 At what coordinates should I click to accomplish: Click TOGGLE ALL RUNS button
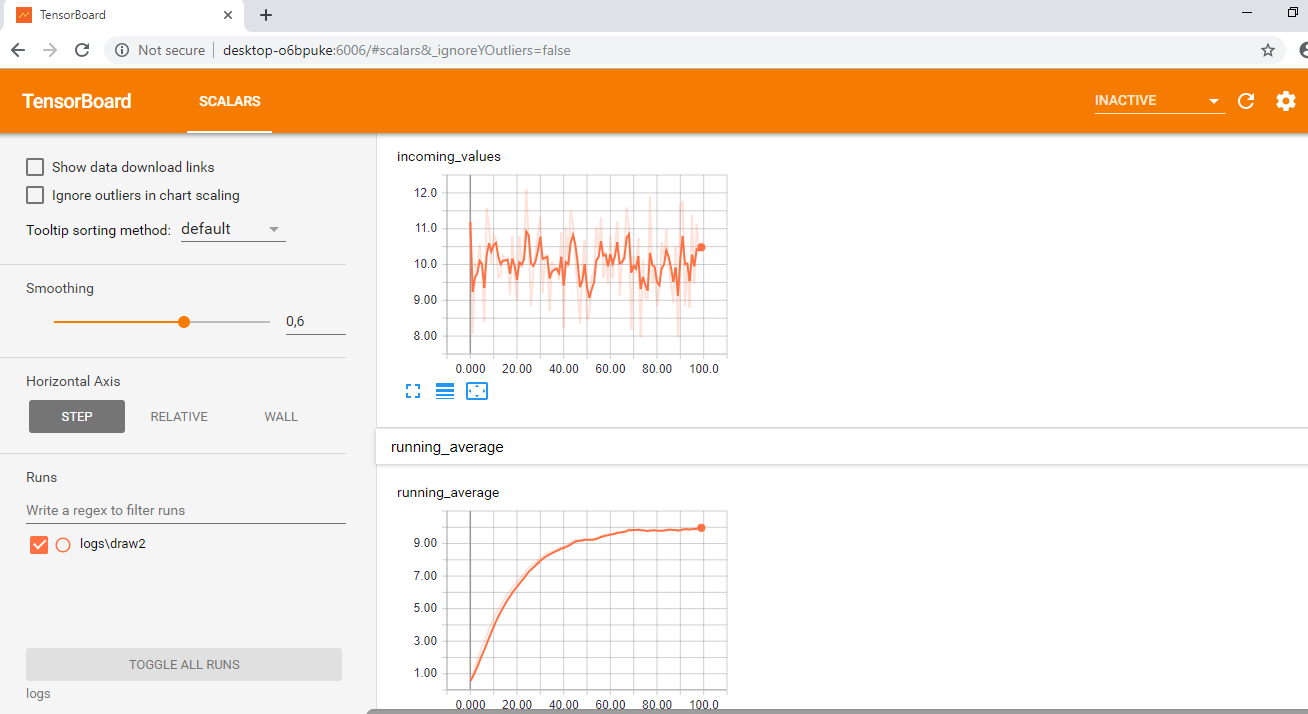pos(184,665)
